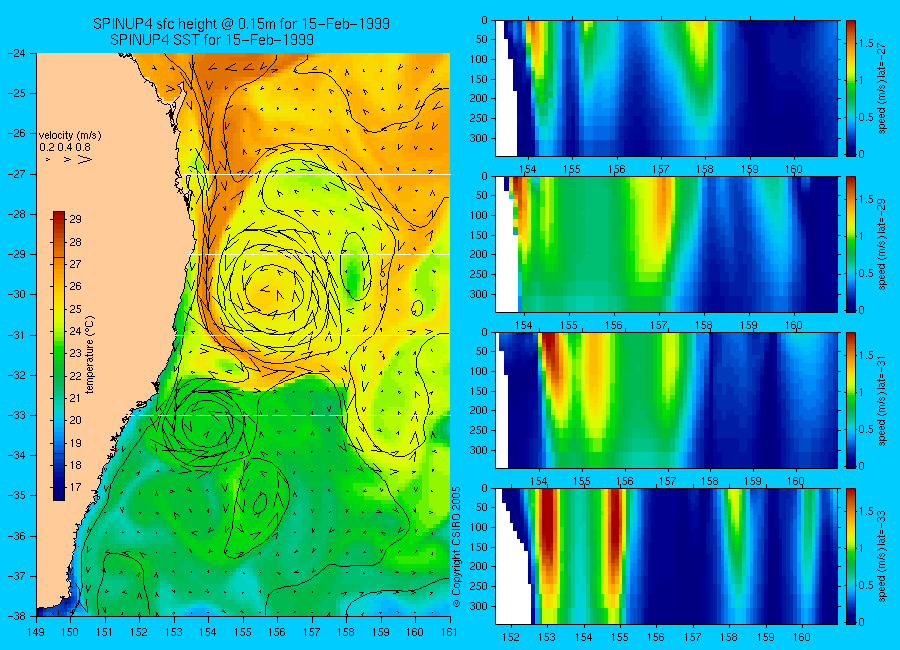Click the '161' longitude tick on SST map

[x=449, y=632]
